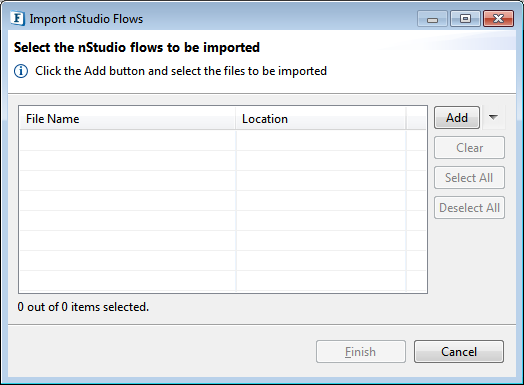Click the '0 out of 0 items selected' status text
524x385 pixels.
83,307
